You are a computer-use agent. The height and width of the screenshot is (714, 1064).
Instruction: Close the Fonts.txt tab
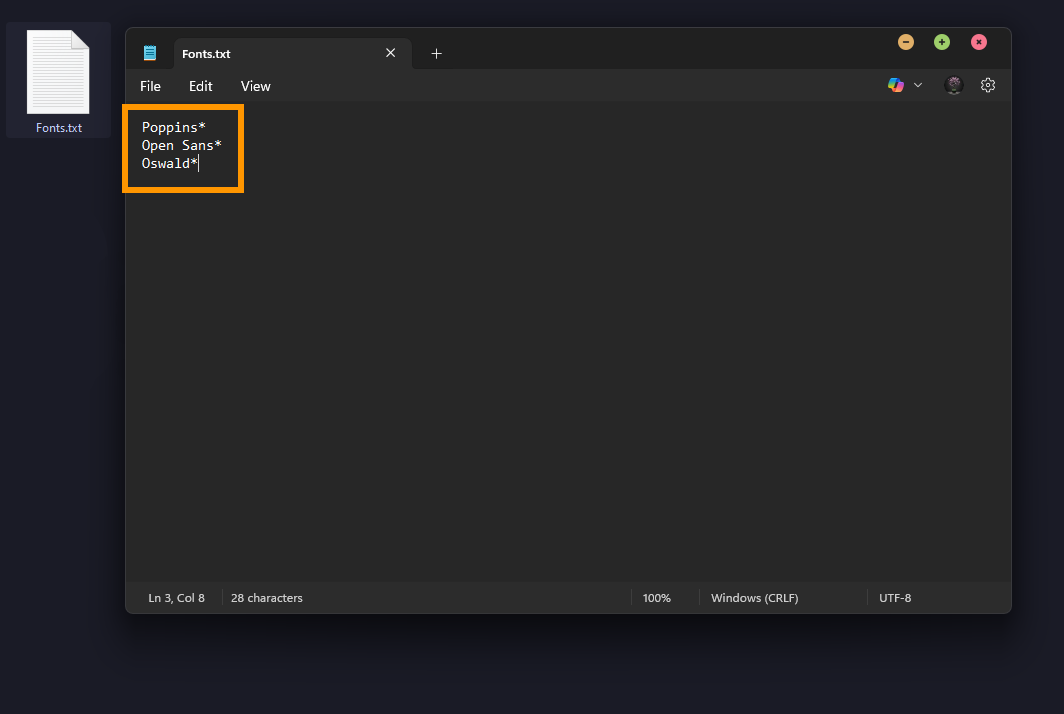pyautogui.click(x=390, y=53)
